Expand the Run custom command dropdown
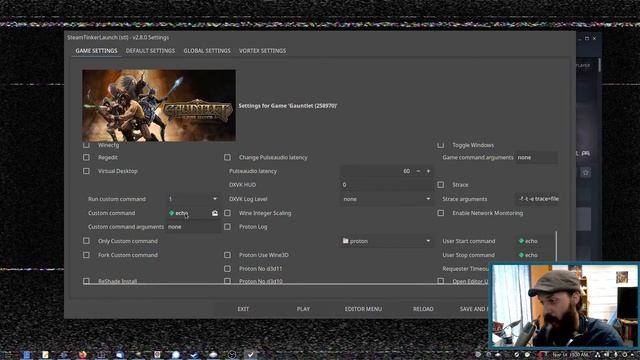The width and height of the screenshot is (640, 360). 193,199
